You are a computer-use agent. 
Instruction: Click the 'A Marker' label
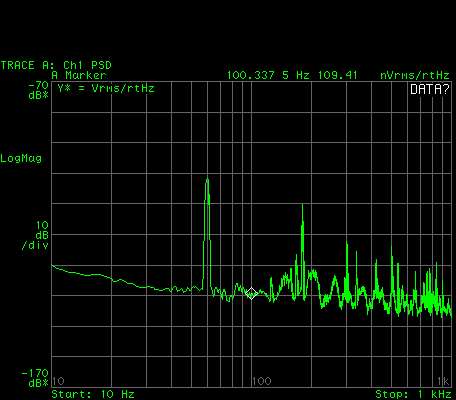tap(79, 75)
